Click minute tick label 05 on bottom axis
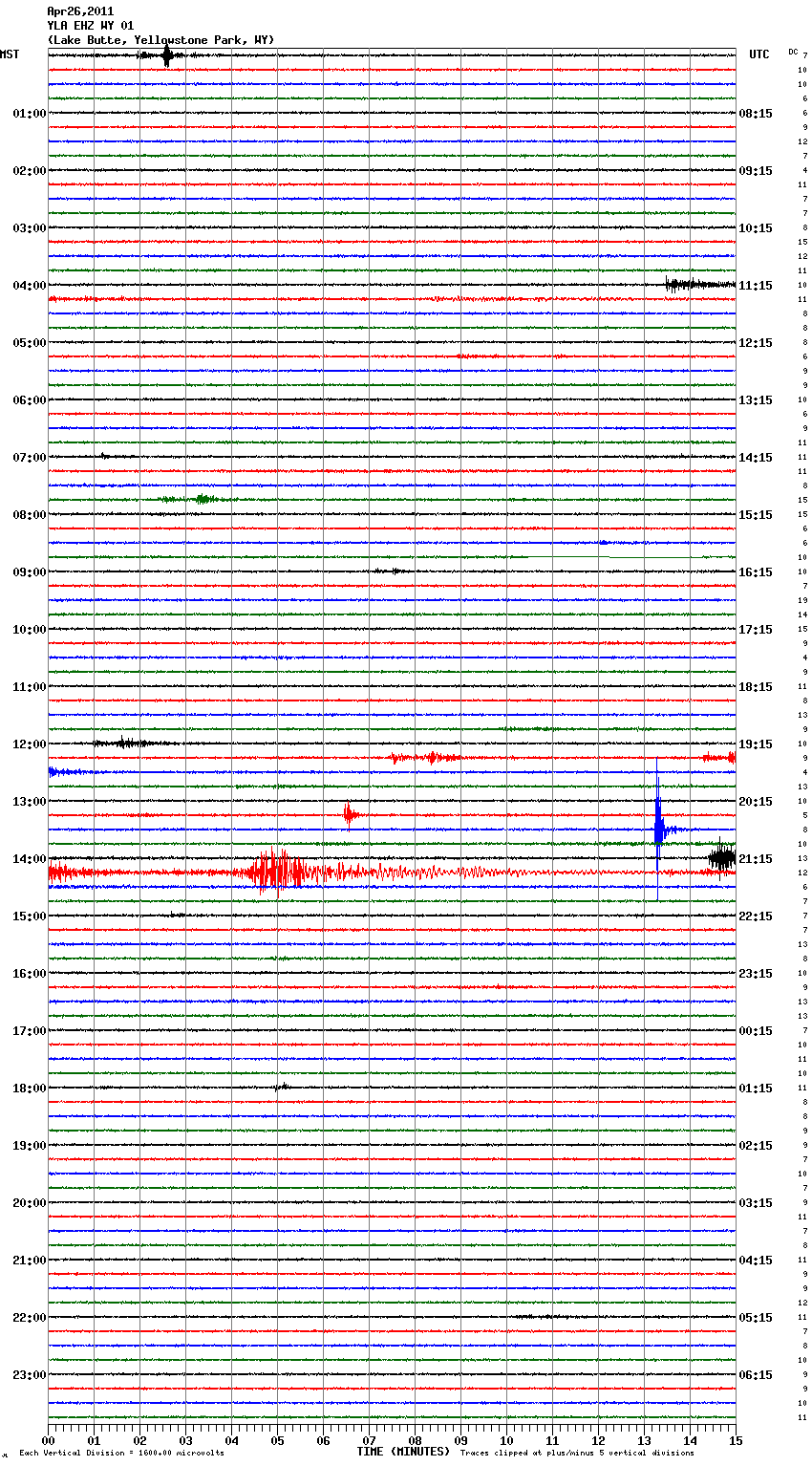 click(277, 1440)
